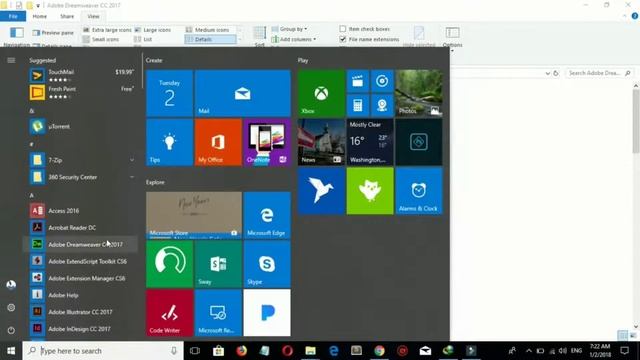
Task: Open the Sort by dropdown in ribbon
Action: [260, 36]
